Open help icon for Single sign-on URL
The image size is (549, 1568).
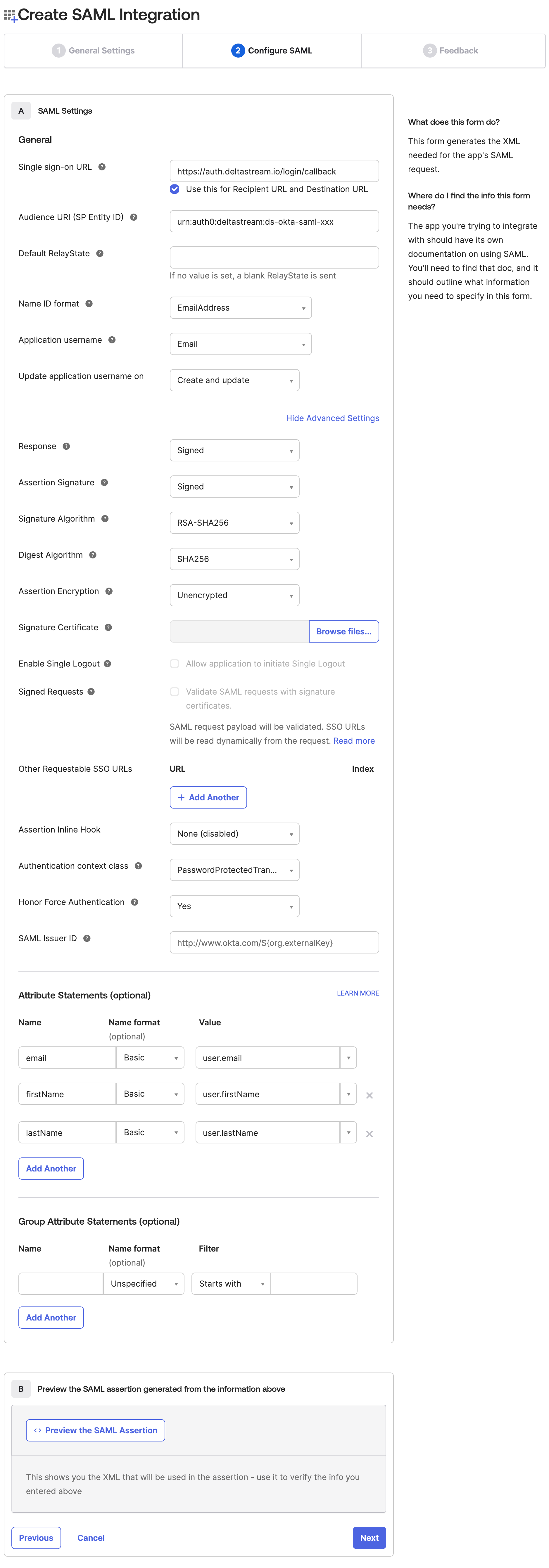coord(102,167)
